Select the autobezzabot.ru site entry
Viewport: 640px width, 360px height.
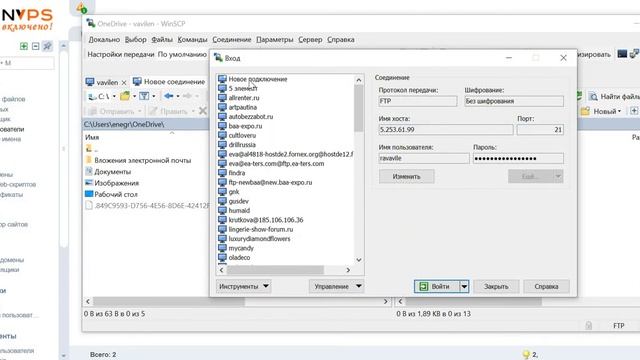[x=251, y=117]
